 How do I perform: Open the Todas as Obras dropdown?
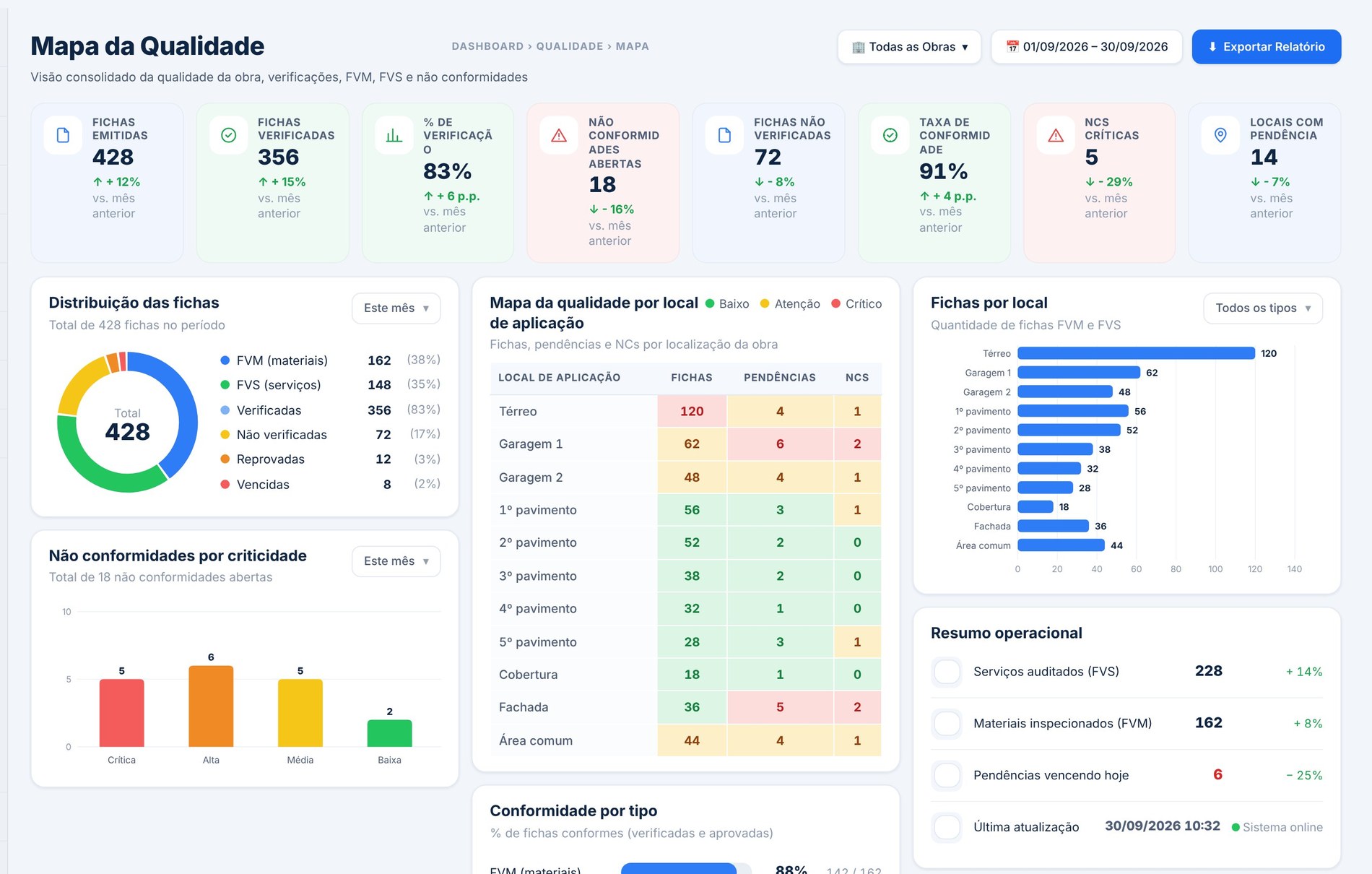[x=909, y=47]
